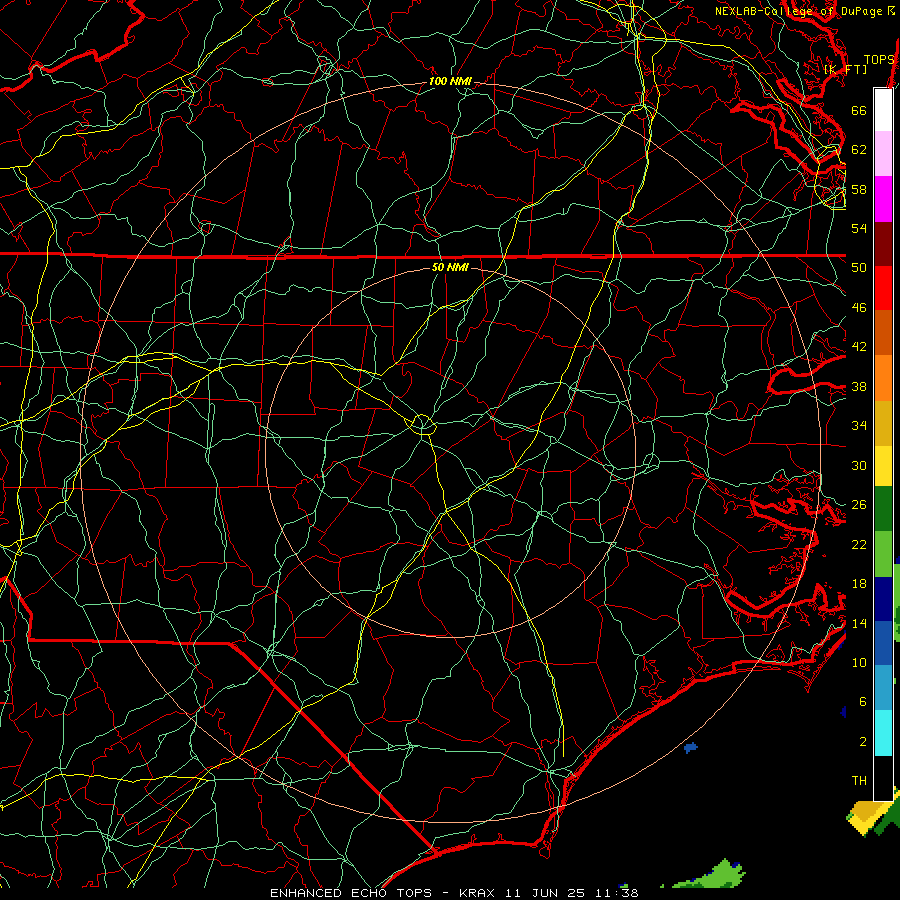Click the 'NEXLAB-College of DuPage' credit text
This screenshot has height=900, width=900.
coord(800,11)
